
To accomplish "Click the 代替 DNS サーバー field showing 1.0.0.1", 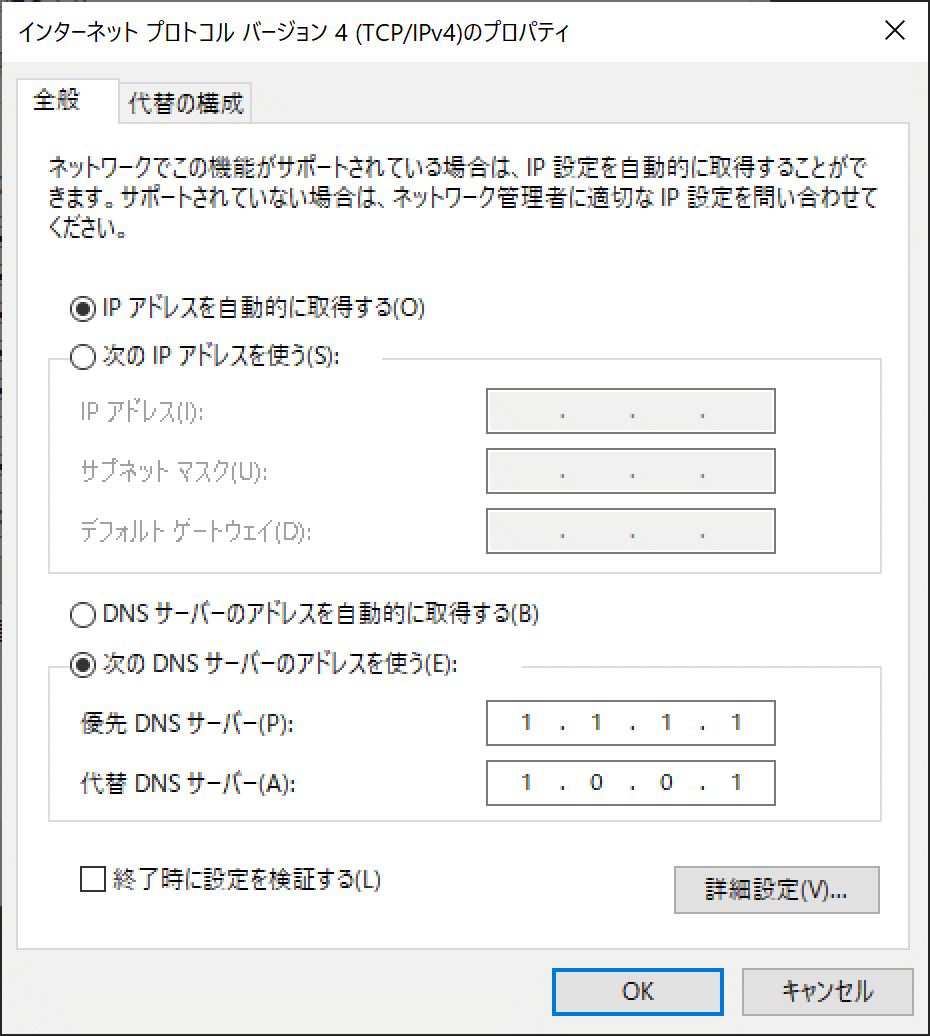I will point(630,783).
